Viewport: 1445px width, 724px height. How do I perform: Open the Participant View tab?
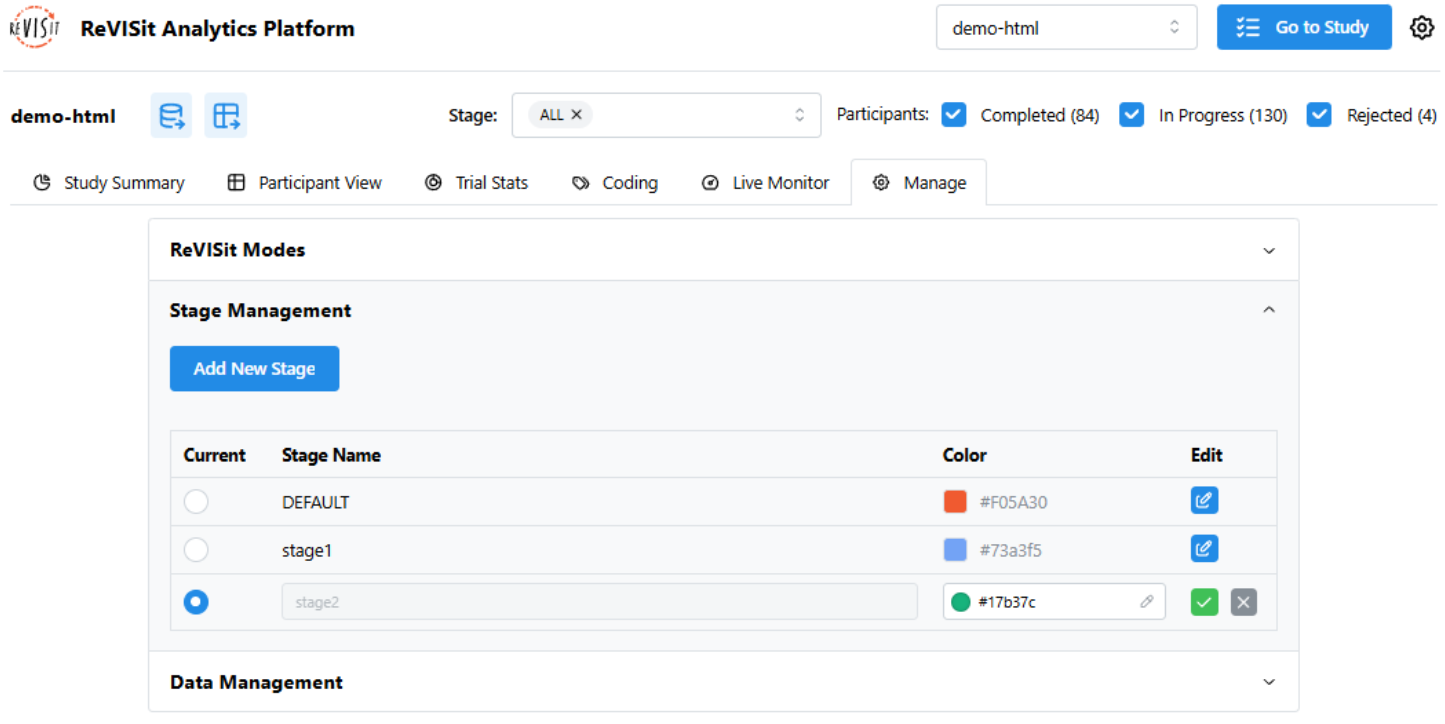(x=305, y=183)
